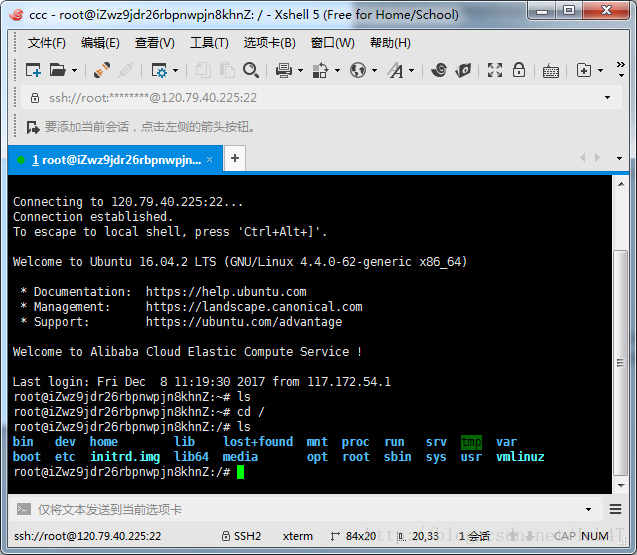The width and height of the screenshot is (637, 555).
Task: Click the Print icon in toolbar
Action: 283,70
